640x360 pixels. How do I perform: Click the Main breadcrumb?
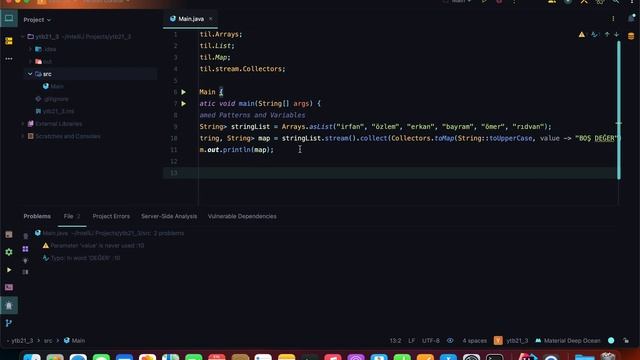[74, 340]
